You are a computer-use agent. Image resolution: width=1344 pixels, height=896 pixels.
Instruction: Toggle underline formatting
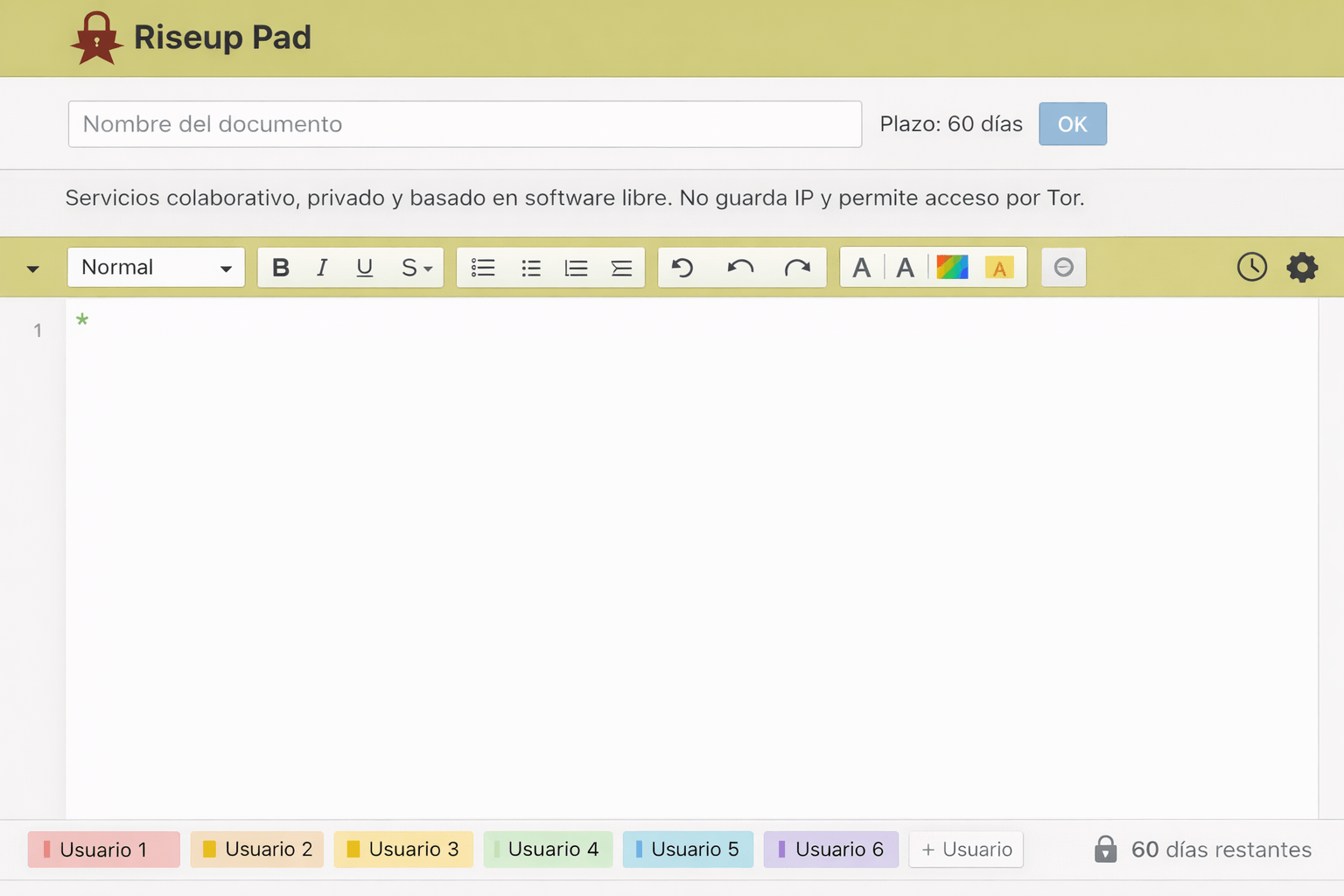tap(365, 268)
